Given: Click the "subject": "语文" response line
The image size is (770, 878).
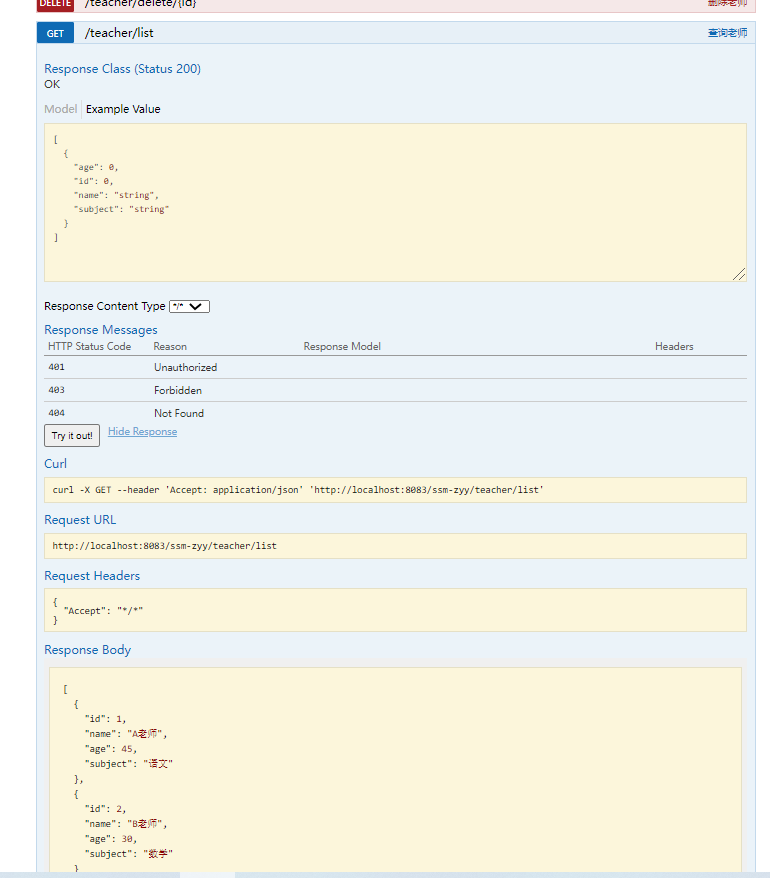Looking at the screenshot, I should coord(129,764).
